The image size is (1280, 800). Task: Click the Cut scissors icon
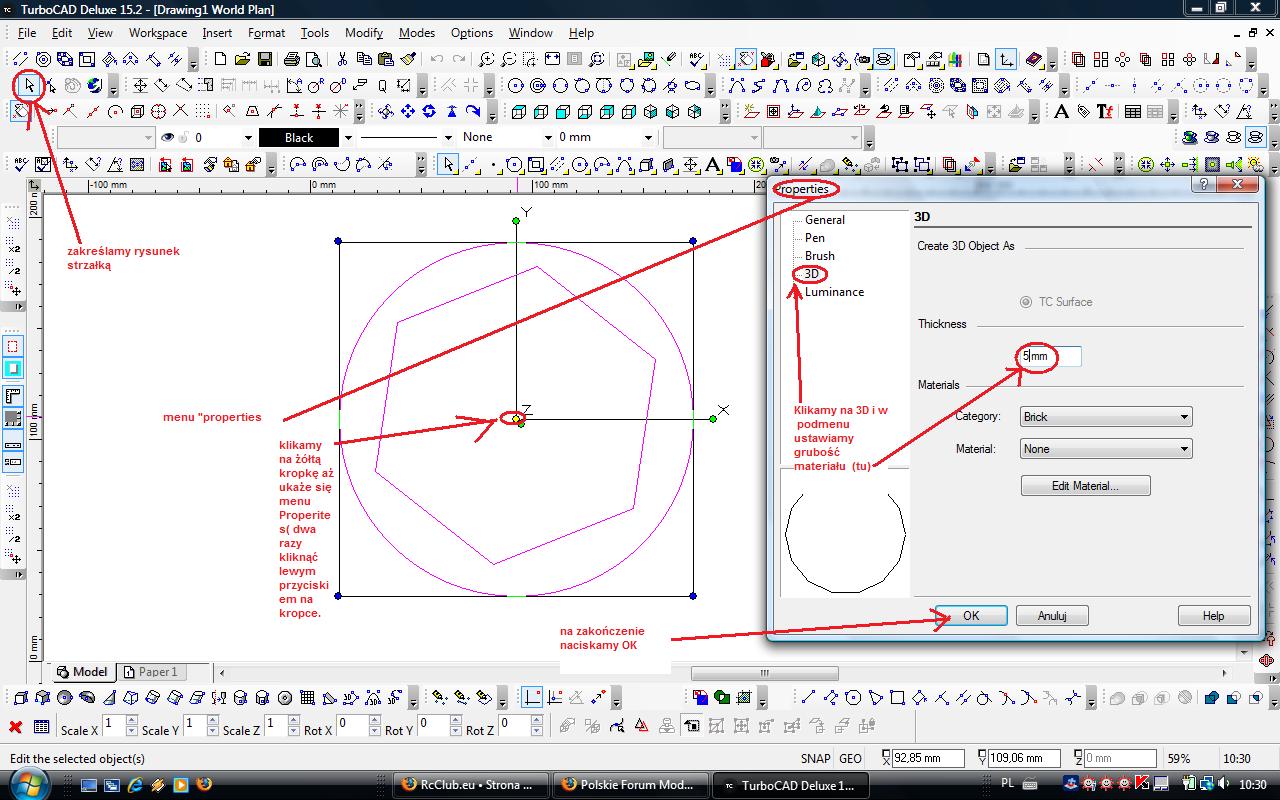pyautogui.click(x=342, y=60)
